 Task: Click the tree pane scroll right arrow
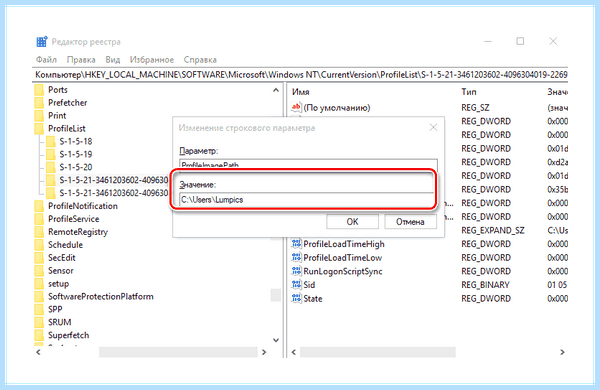(264, 352)
